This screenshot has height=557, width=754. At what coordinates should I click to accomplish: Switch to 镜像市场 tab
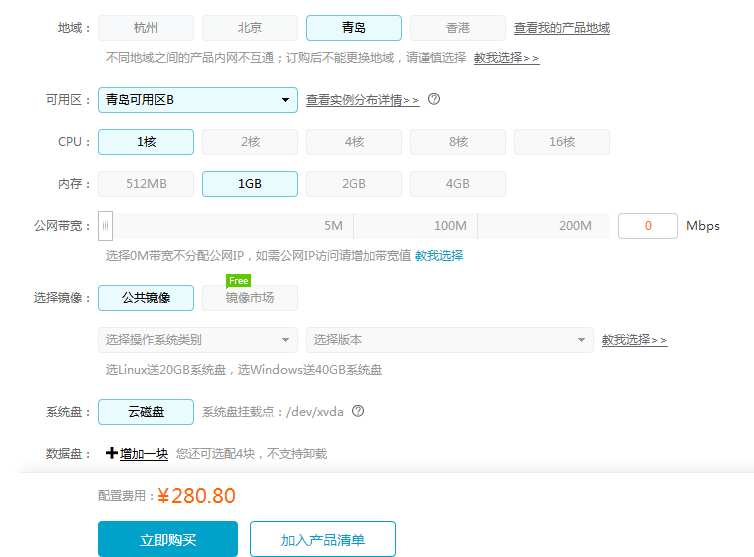pyautogui.click(x=250, y=298)
